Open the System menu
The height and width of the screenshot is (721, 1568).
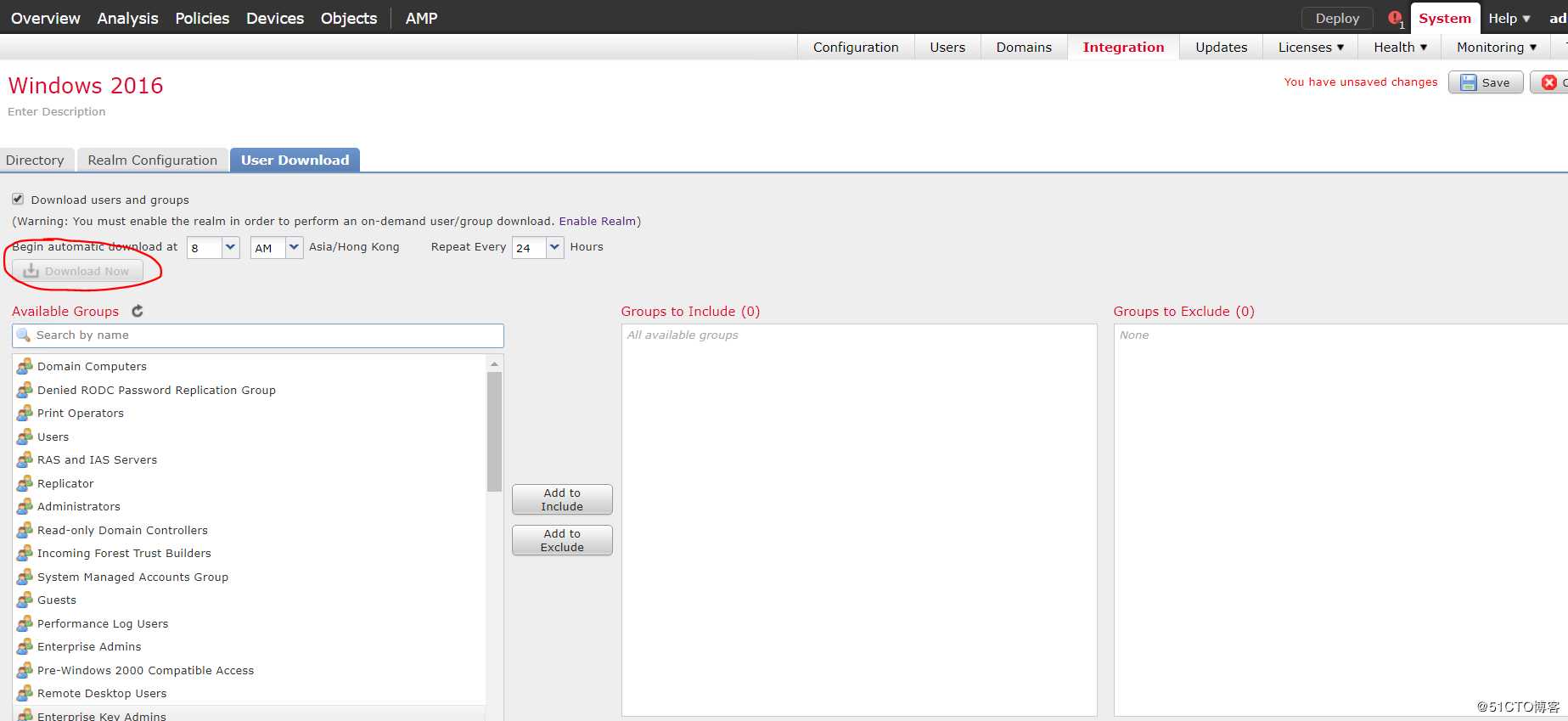coord(1445,18)
